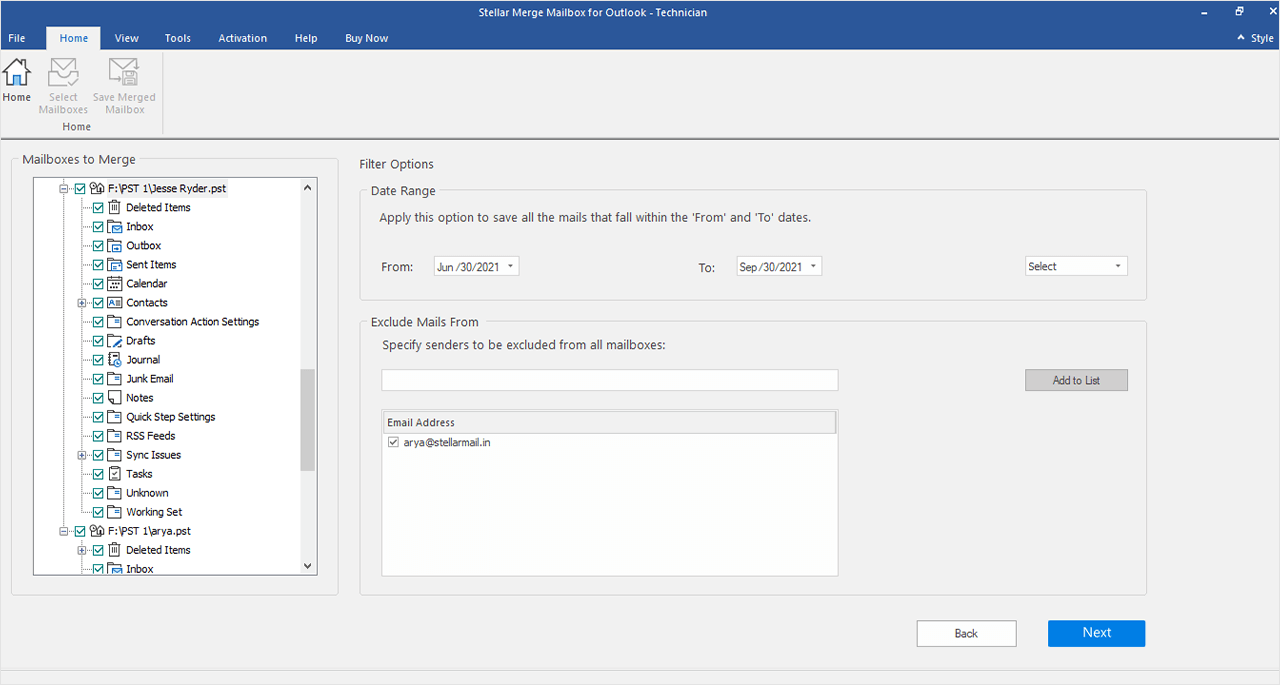Uncheck the Tasks folder checkbox

click(98, 473)
